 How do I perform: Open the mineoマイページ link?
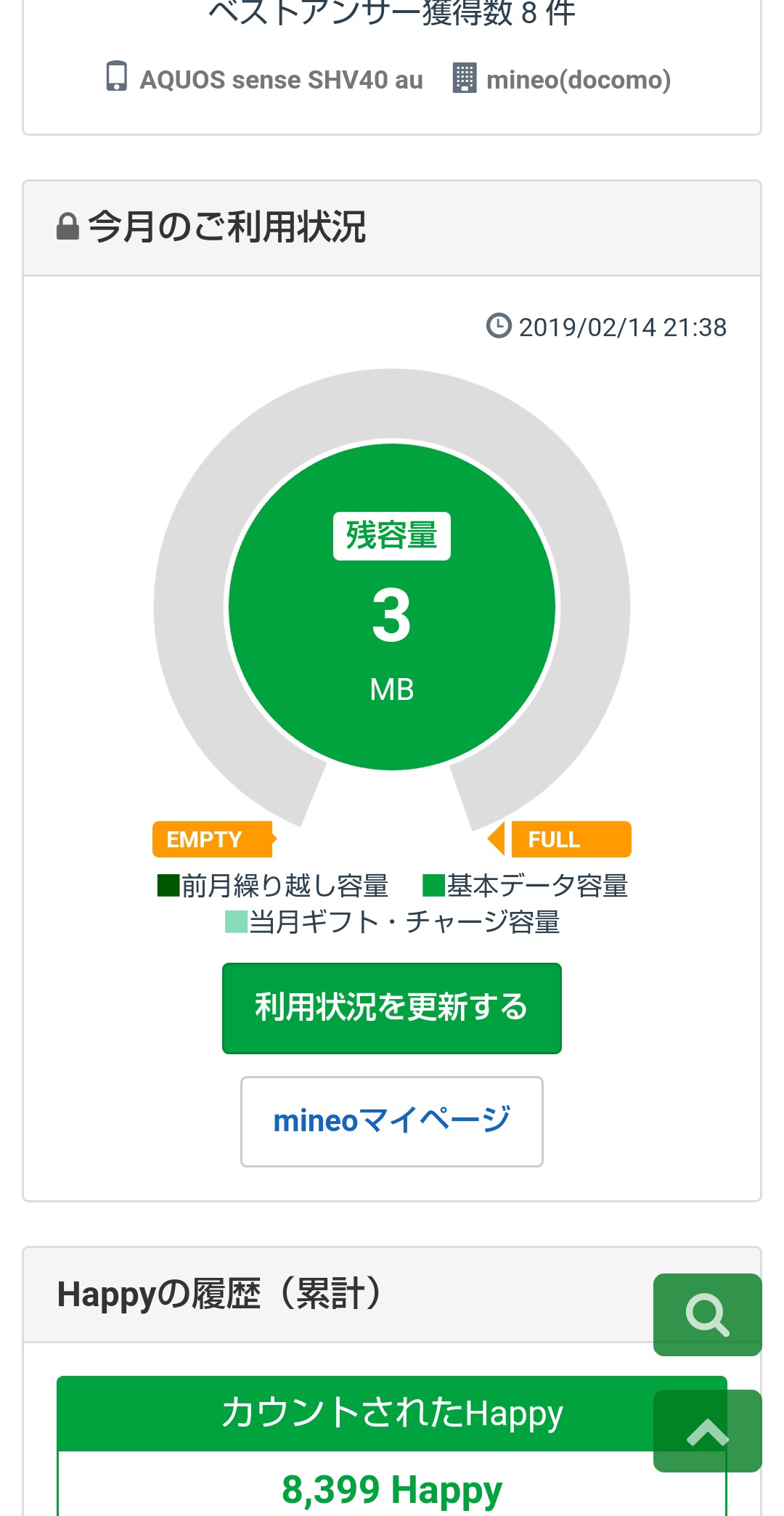click(x=392, y=1121)
